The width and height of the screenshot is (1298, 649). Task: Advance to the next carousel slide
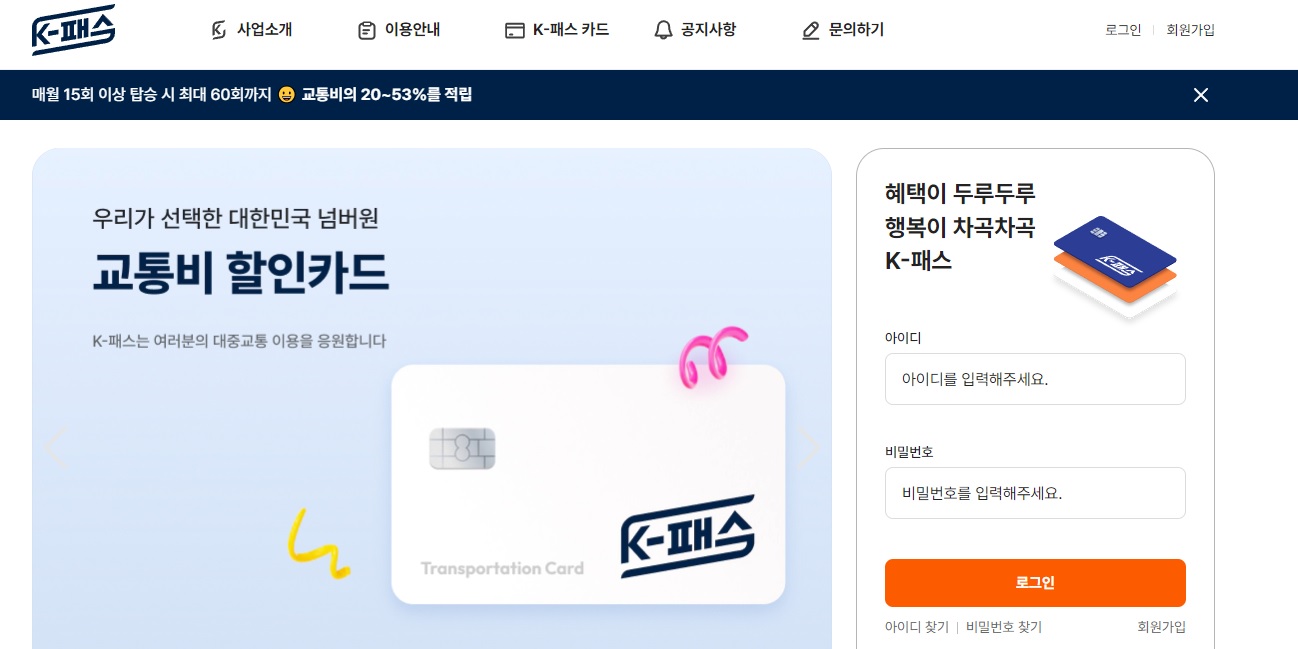(x=808, y=449)
